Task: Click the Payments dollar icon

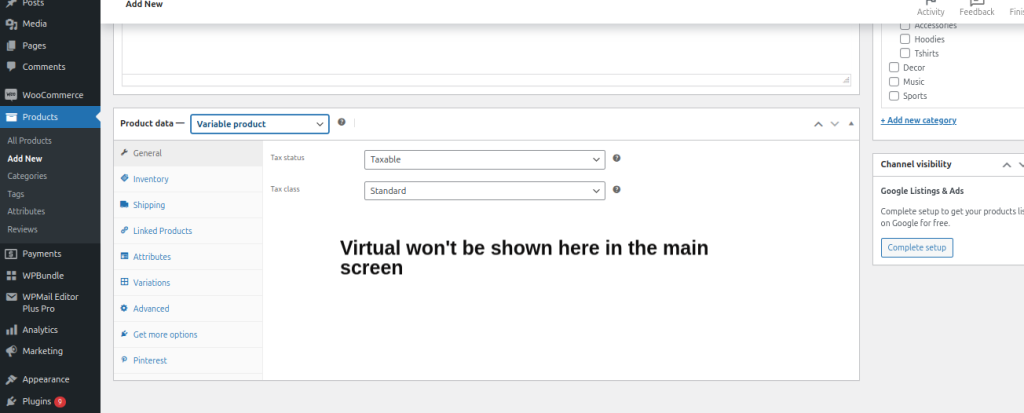Action: [x=11, y=254]
